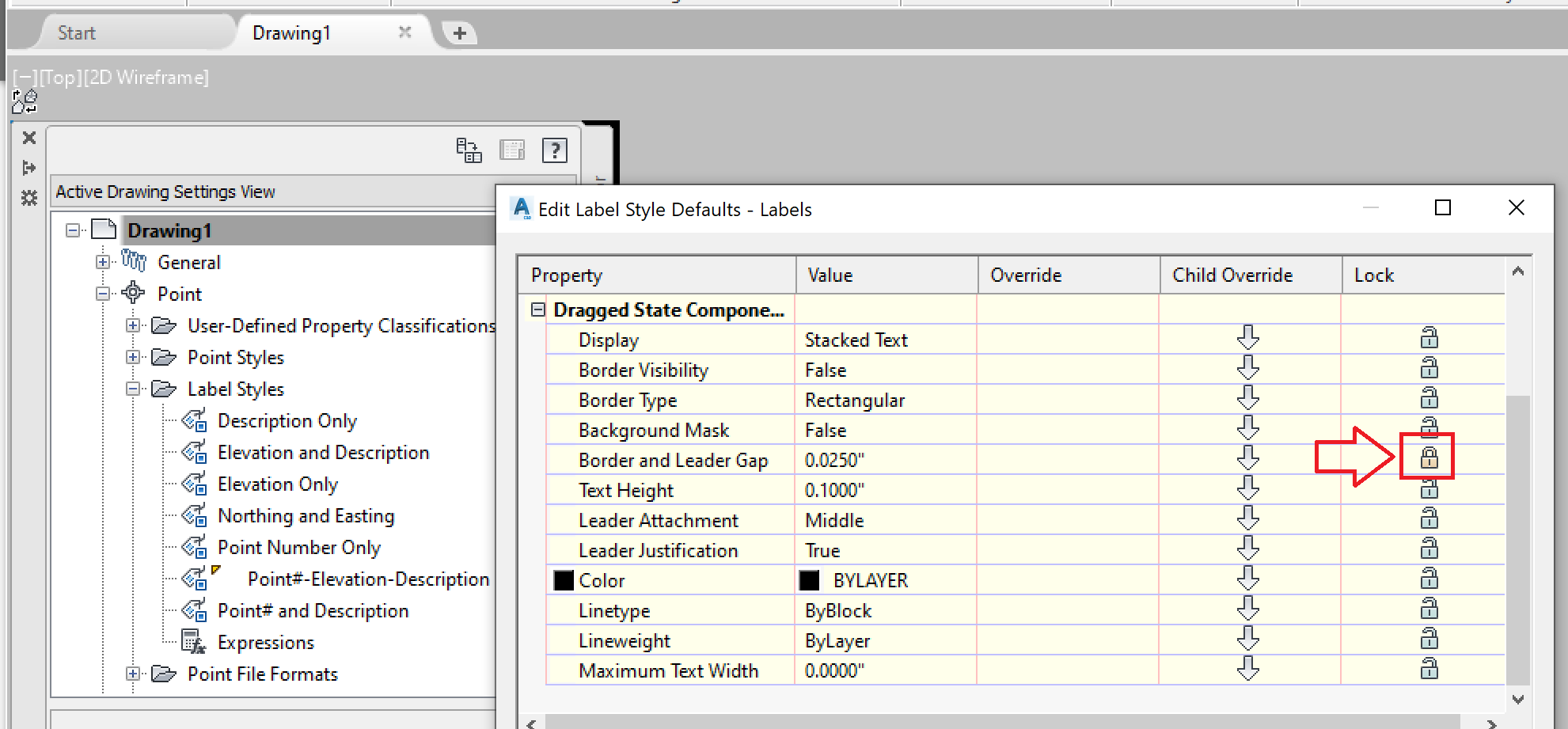Click the Text Height value 0.1000"
Image resolution: width=1568 pixels, height=729 pixels.
click(834, 491)
